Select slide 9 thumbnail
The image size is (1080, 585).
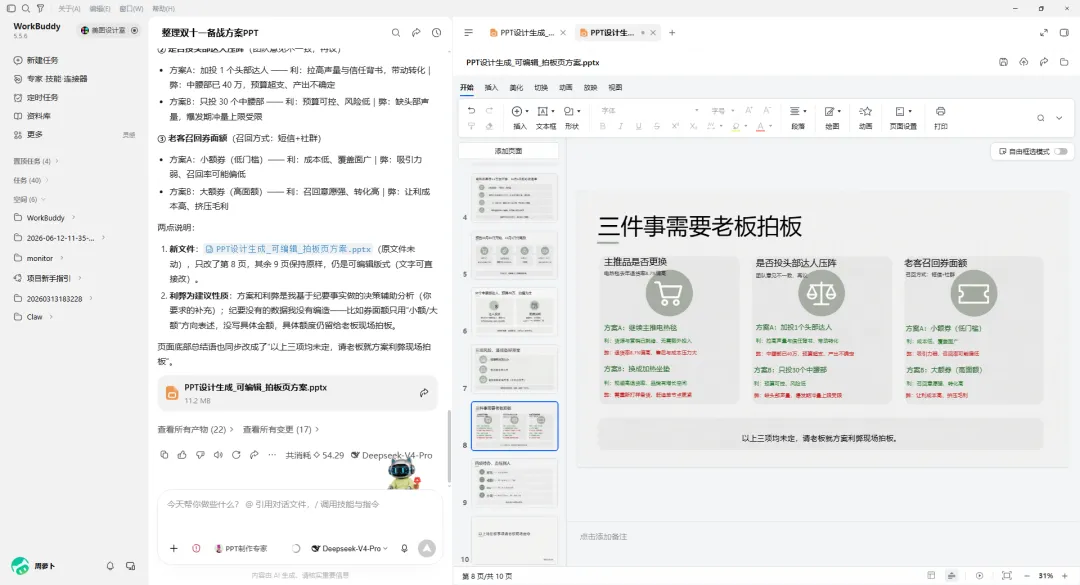point(515,483)
